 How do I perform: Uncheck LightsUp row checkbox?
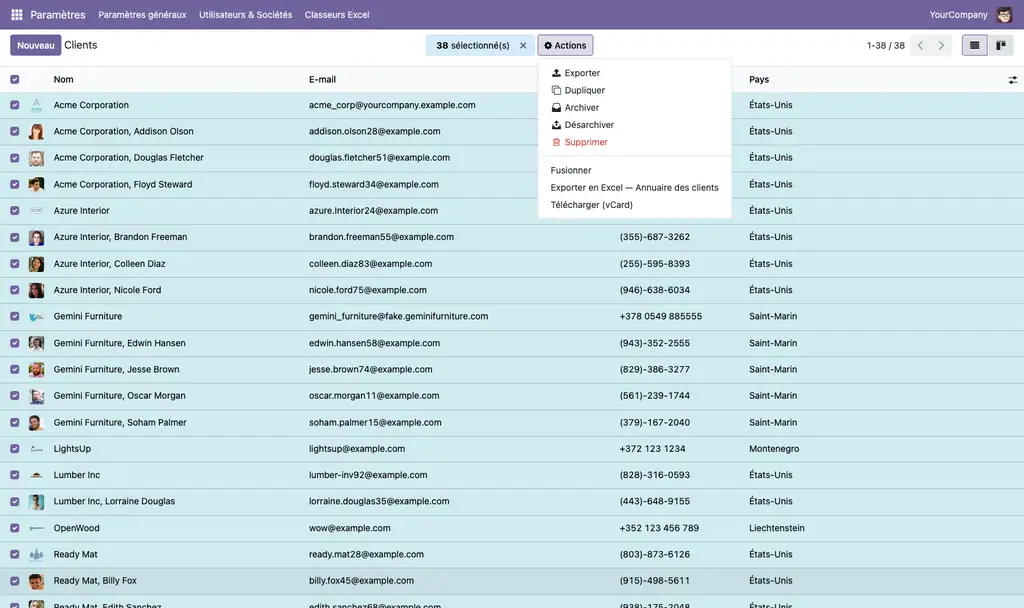(14, 449)
